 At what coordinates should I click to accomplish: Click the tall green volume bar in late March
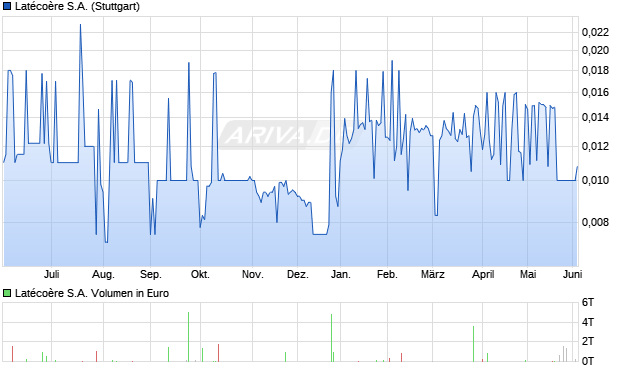coord(473,344)
